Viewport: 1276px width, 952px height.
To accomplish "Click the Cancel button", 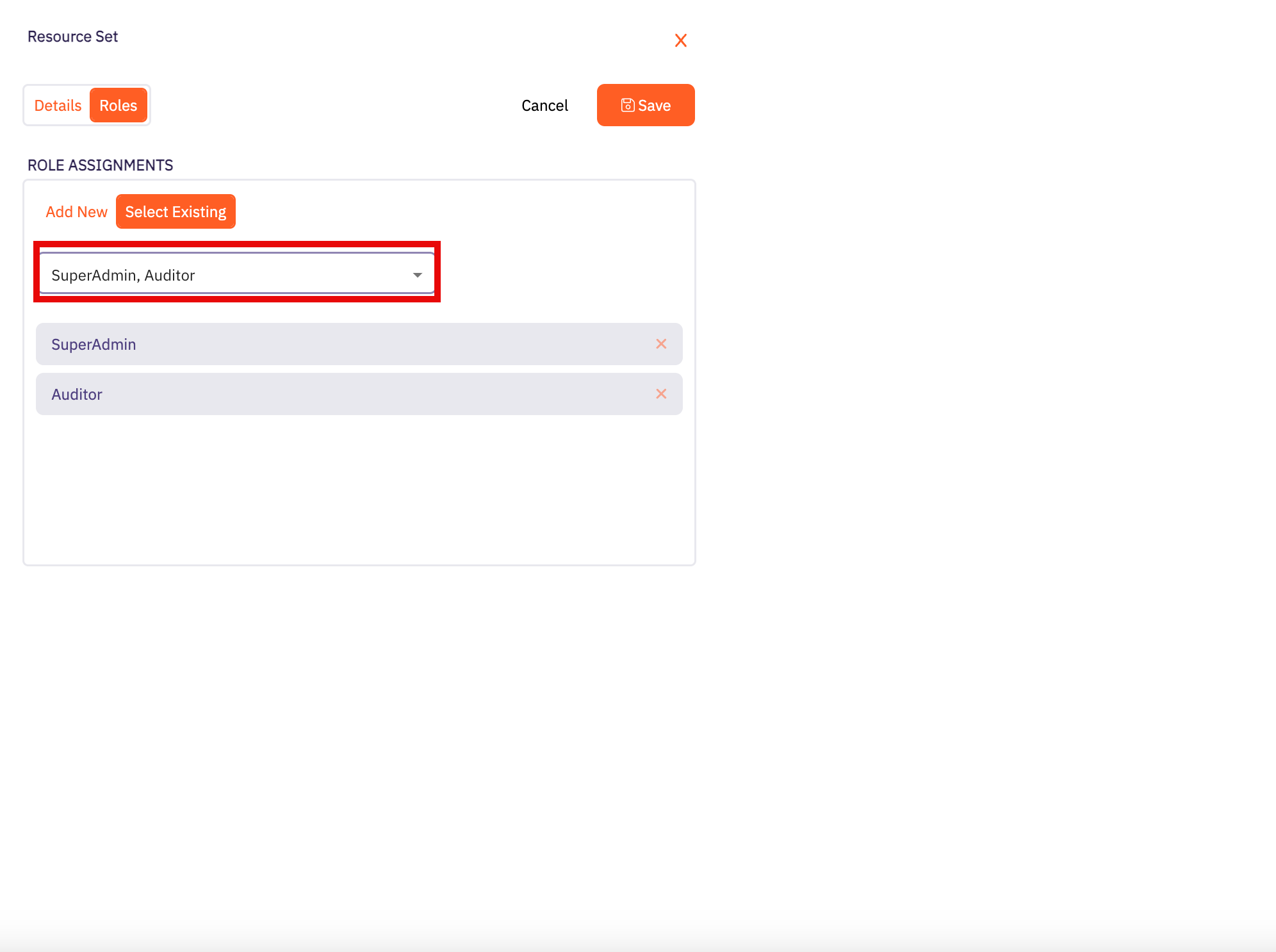I will click(x=544, y=105).
